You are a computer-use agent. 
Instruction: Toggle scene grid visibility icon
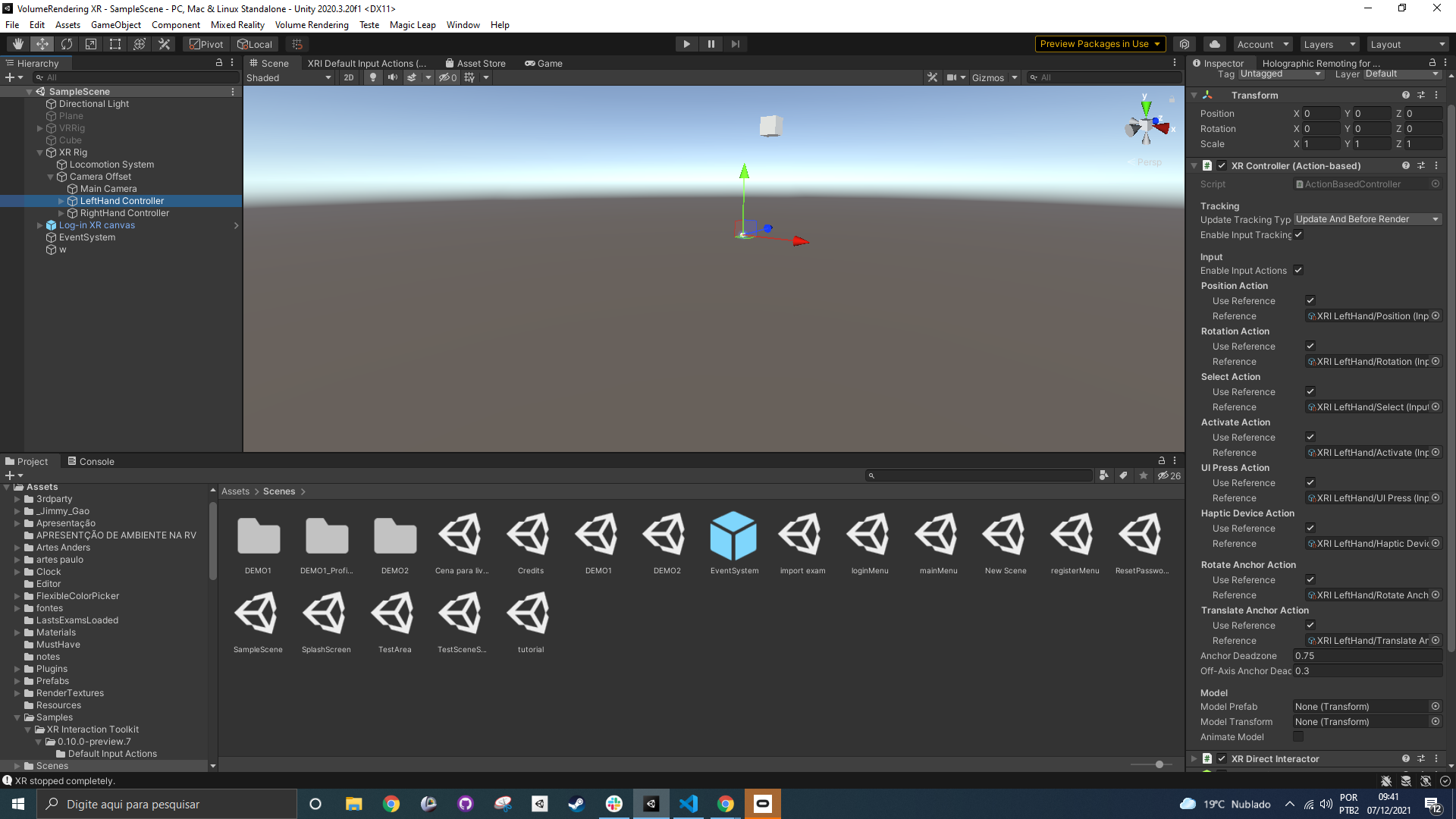[x=469, y=77]
